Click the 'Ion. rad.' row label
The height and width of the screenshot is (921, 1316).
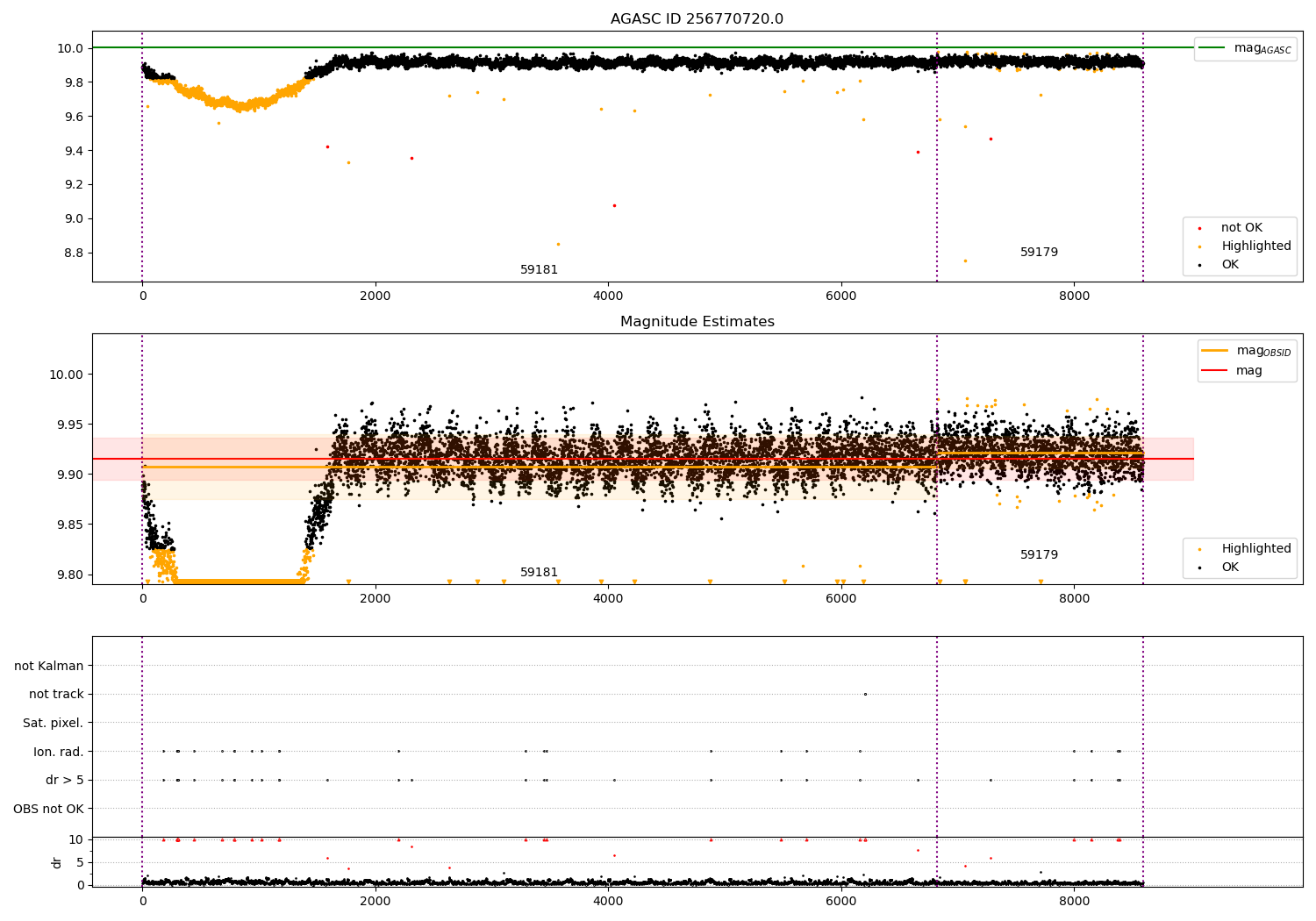tap(58, 752)
